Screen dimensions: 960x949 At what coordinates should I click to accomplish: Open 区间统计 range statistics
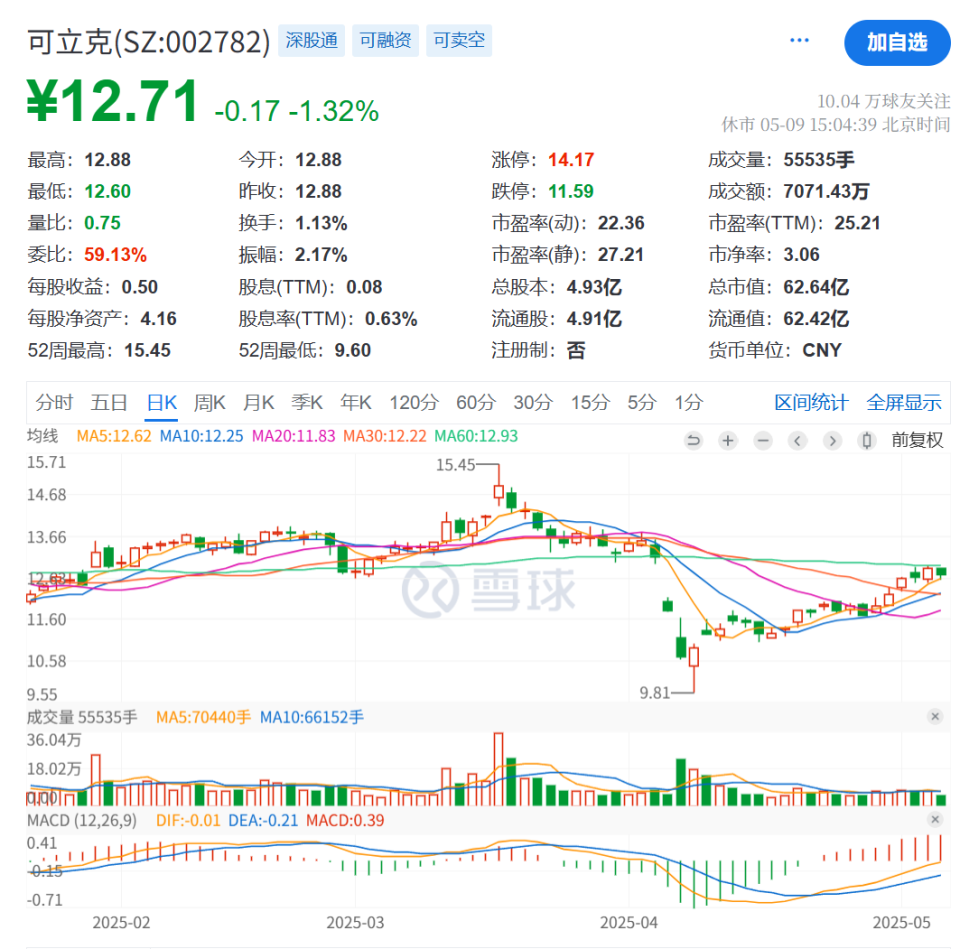(x=811, y=402)
